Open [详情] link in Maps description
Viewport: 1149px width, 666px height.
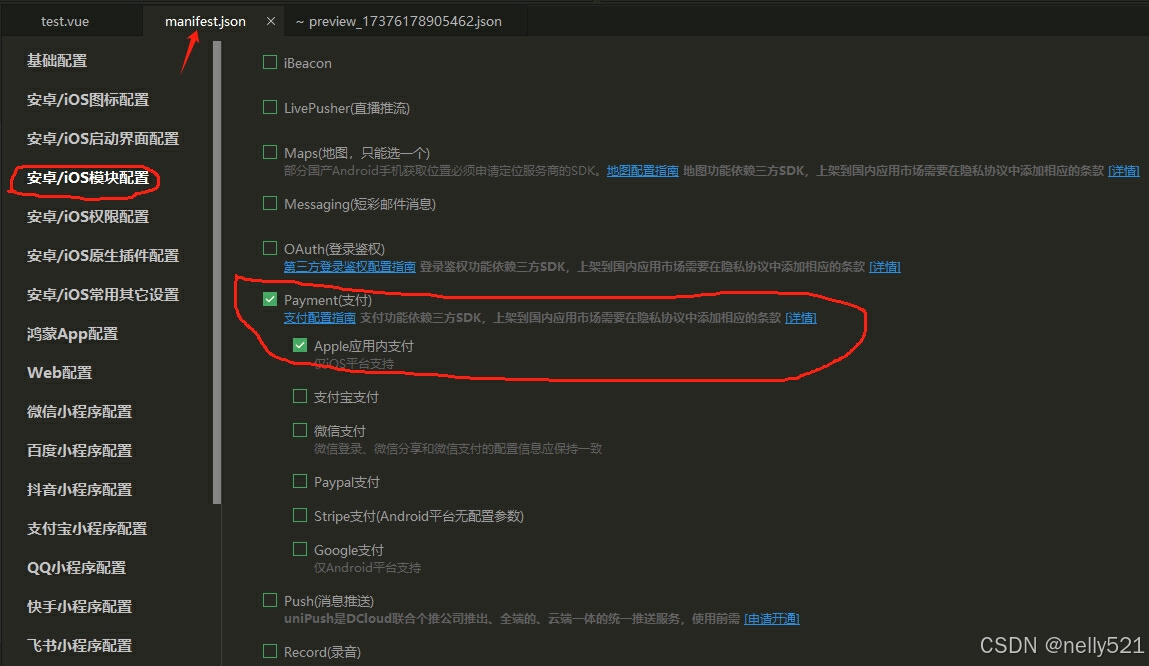[1123, 171]
